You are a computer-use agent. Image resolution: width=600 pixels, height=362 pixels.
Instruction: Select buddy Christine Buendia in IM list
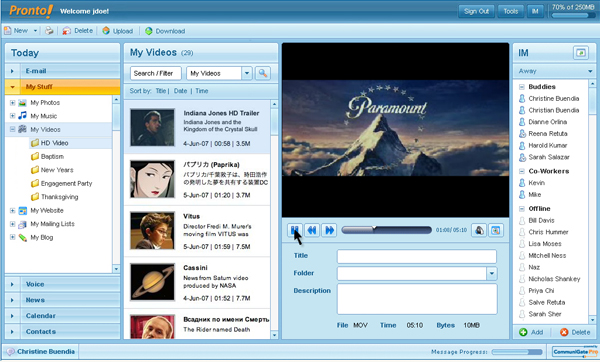[549, 98]
